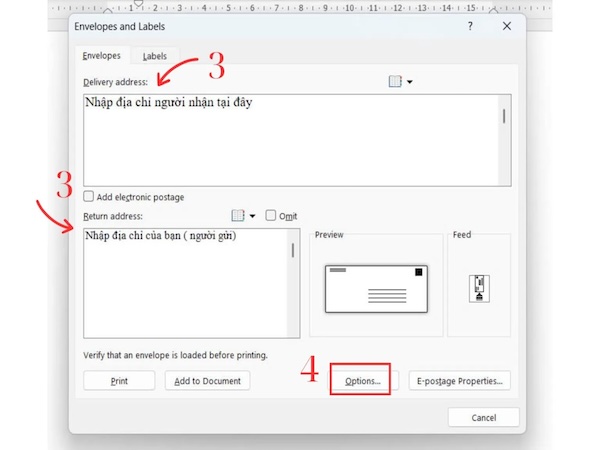
Task: Click the Feed method icon
Action: (479, 289)
